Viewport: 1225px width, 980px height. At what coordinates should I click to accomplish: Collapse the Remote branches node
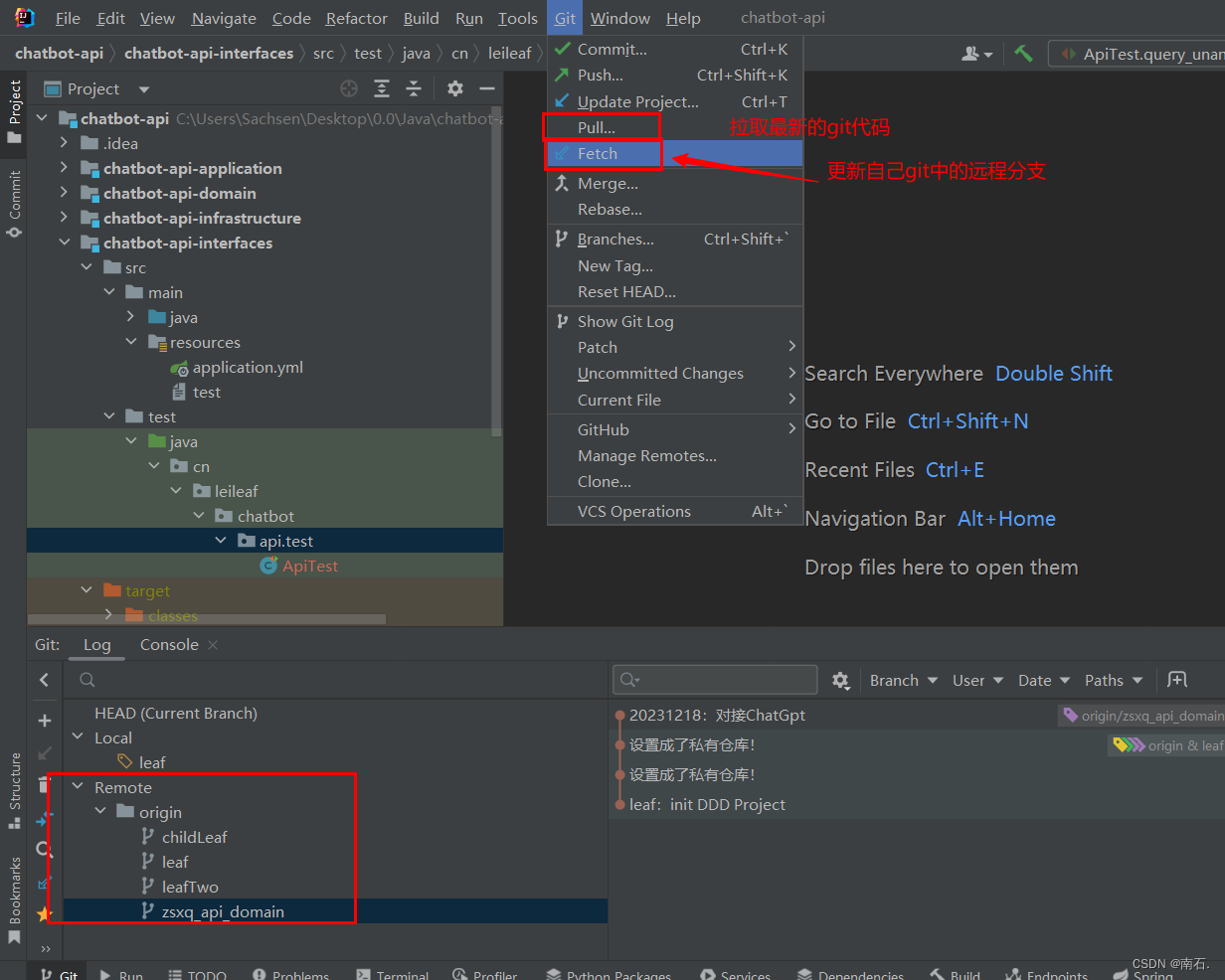[79, 787]
